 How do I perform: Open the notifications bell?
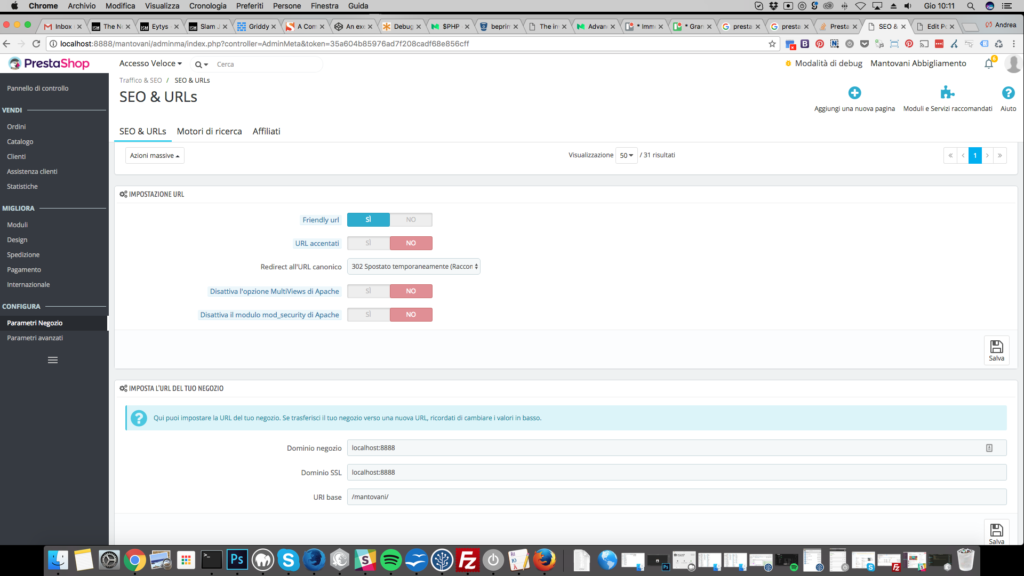tap(989, 63)
